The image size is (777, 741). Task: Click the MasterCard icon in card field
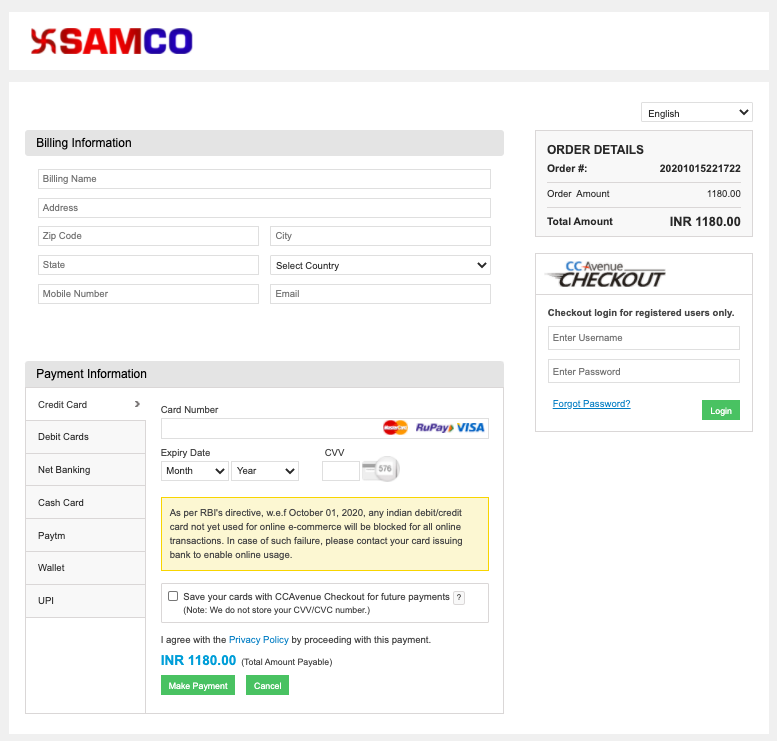[395, 427]
